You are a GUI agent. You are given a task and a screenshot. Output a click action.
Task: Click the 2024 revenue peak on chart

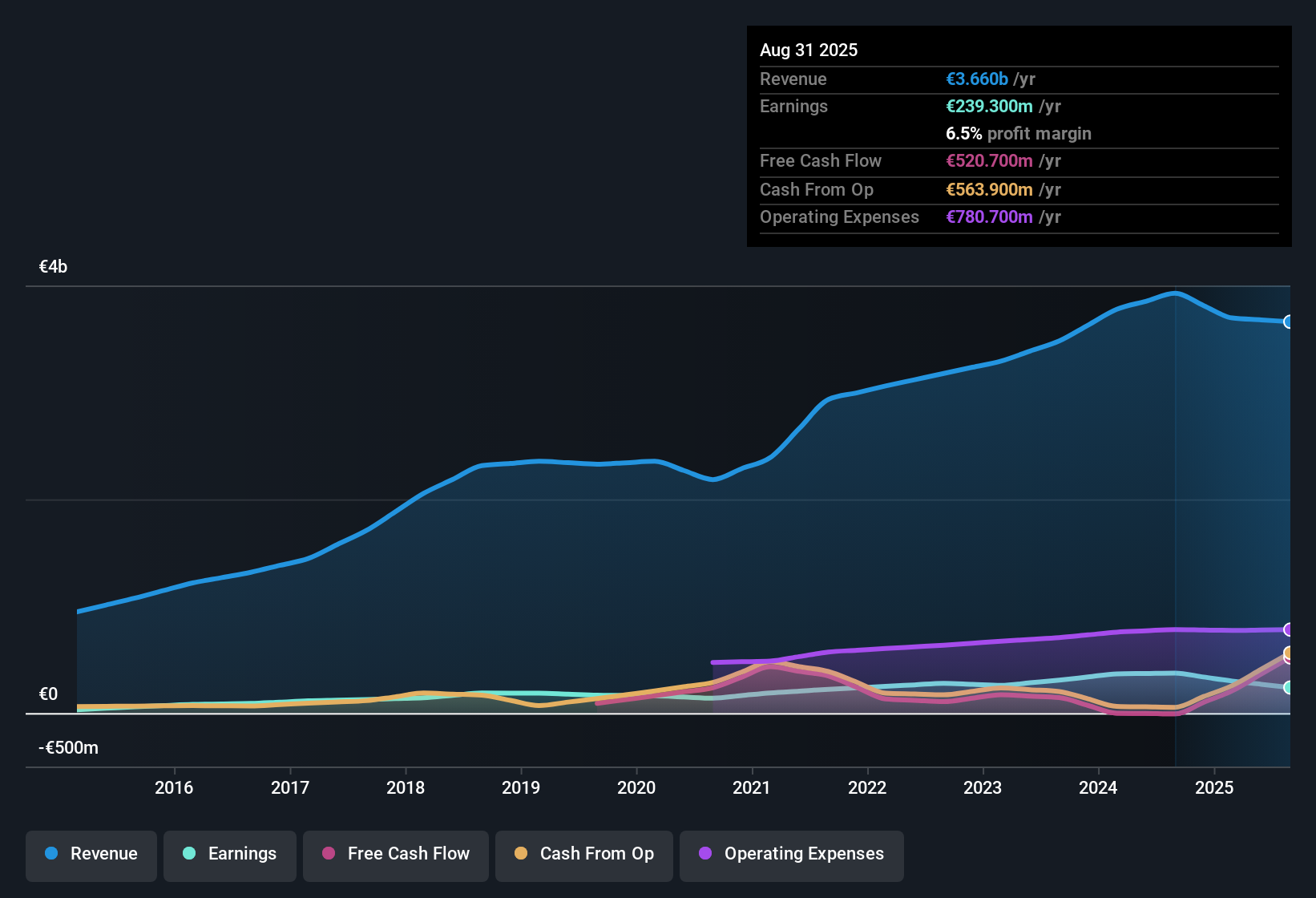pyautogui.click(x=1173, y=293)
